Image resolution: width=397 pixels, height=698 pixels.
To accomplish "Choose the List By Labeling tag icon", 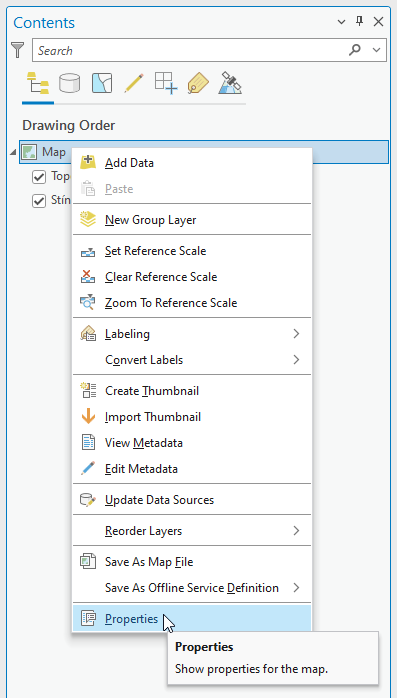I will (x=198, y=83).
